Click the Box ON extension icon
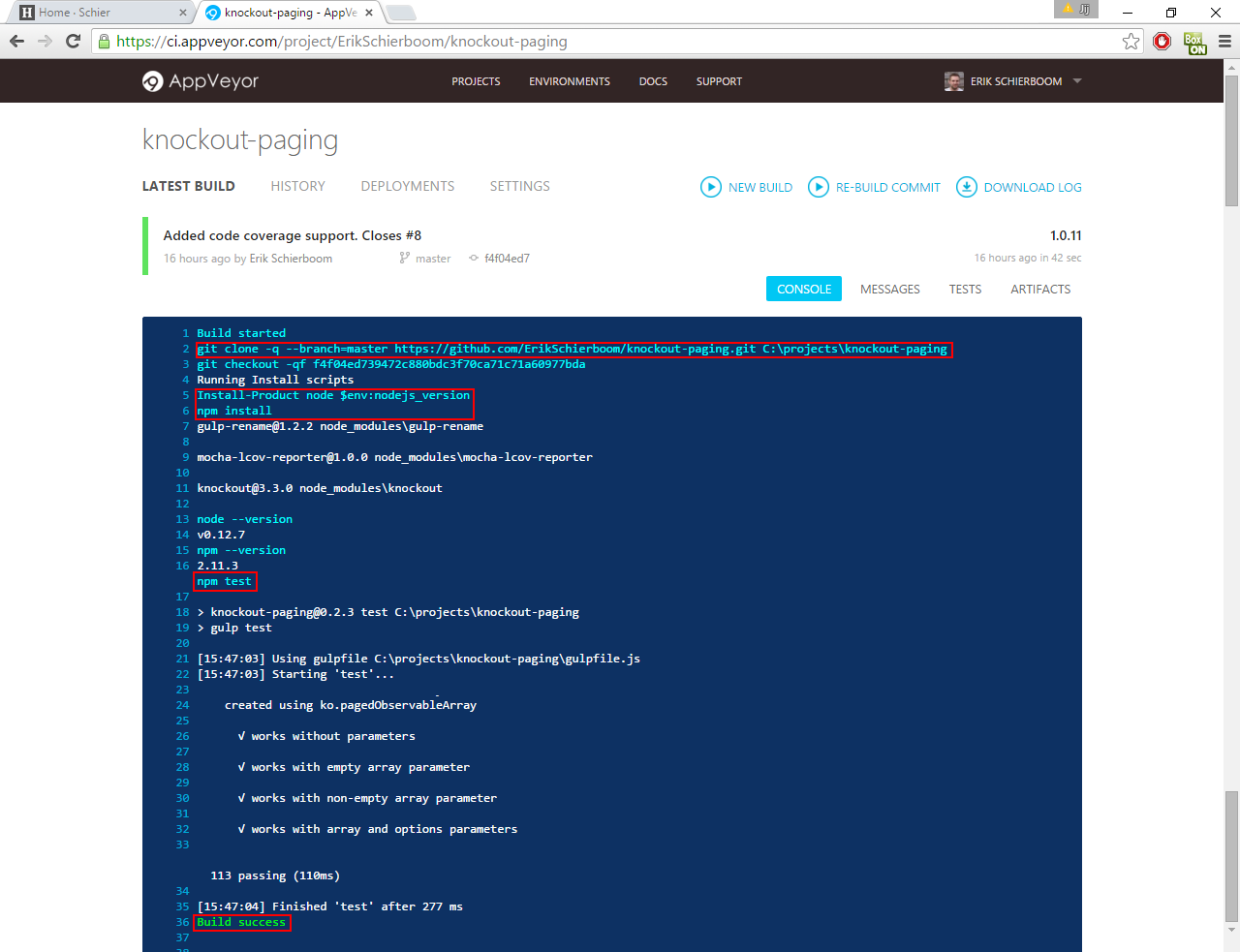The height and width of the screenshot is (952, 1240). click(x=1195, y=43)
